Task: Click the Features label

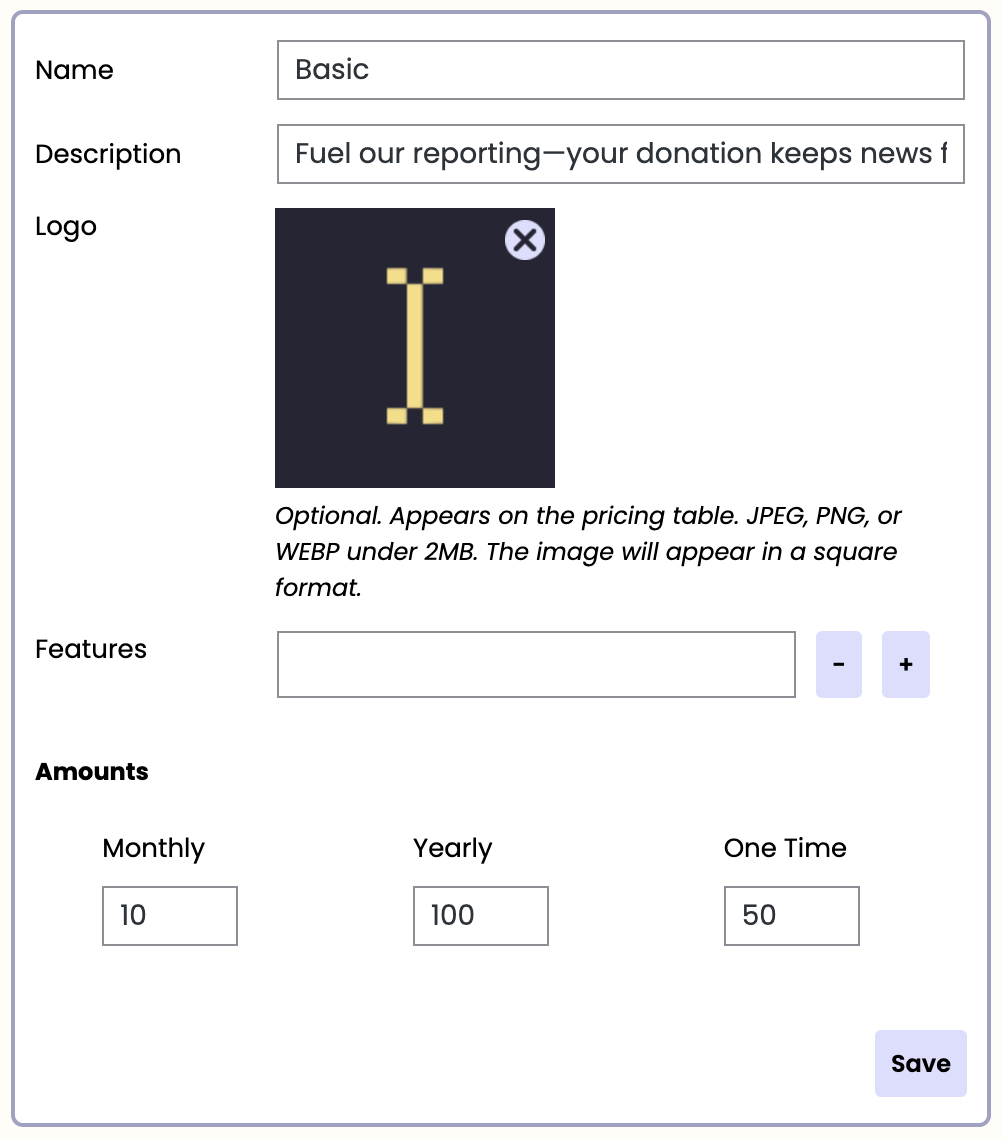Action: (x=91, y=649)
